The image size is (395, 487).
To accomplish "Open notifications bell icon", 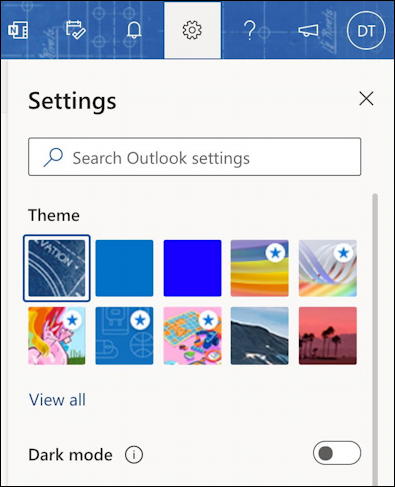I will coord(134,30).
